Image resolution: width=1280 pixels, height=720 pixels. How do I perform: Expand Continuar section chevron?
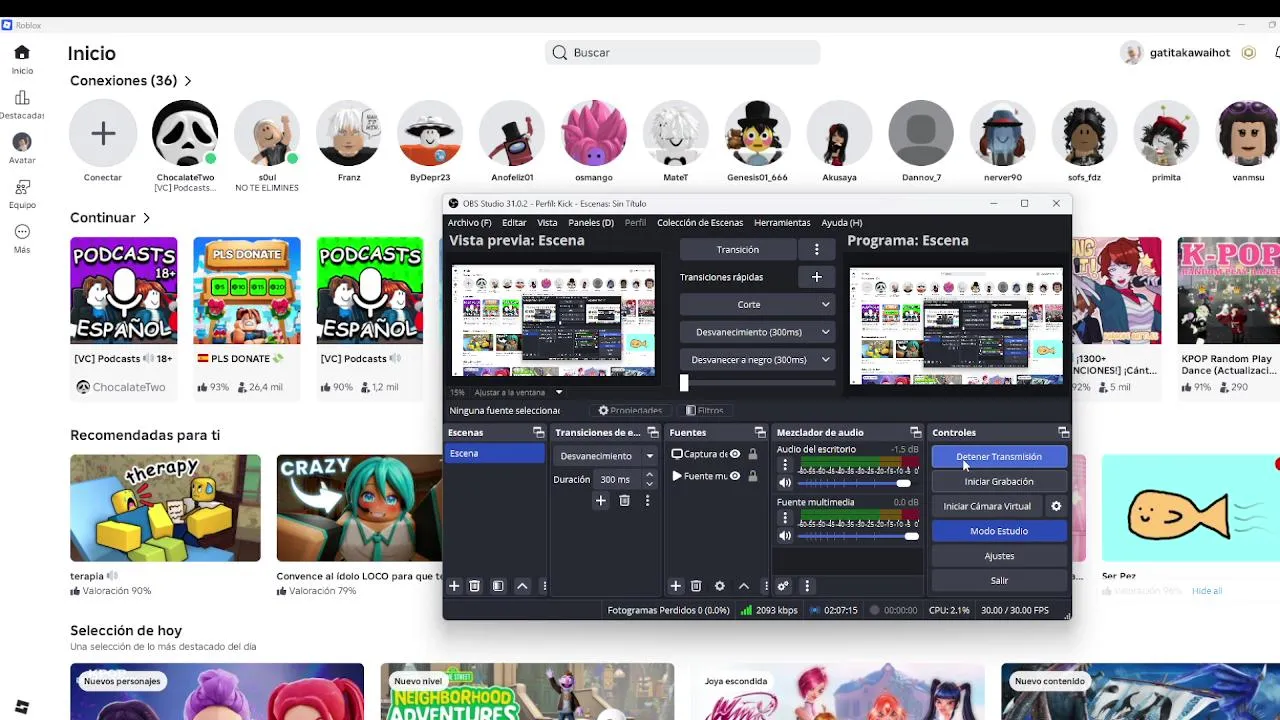coord(146,218)
